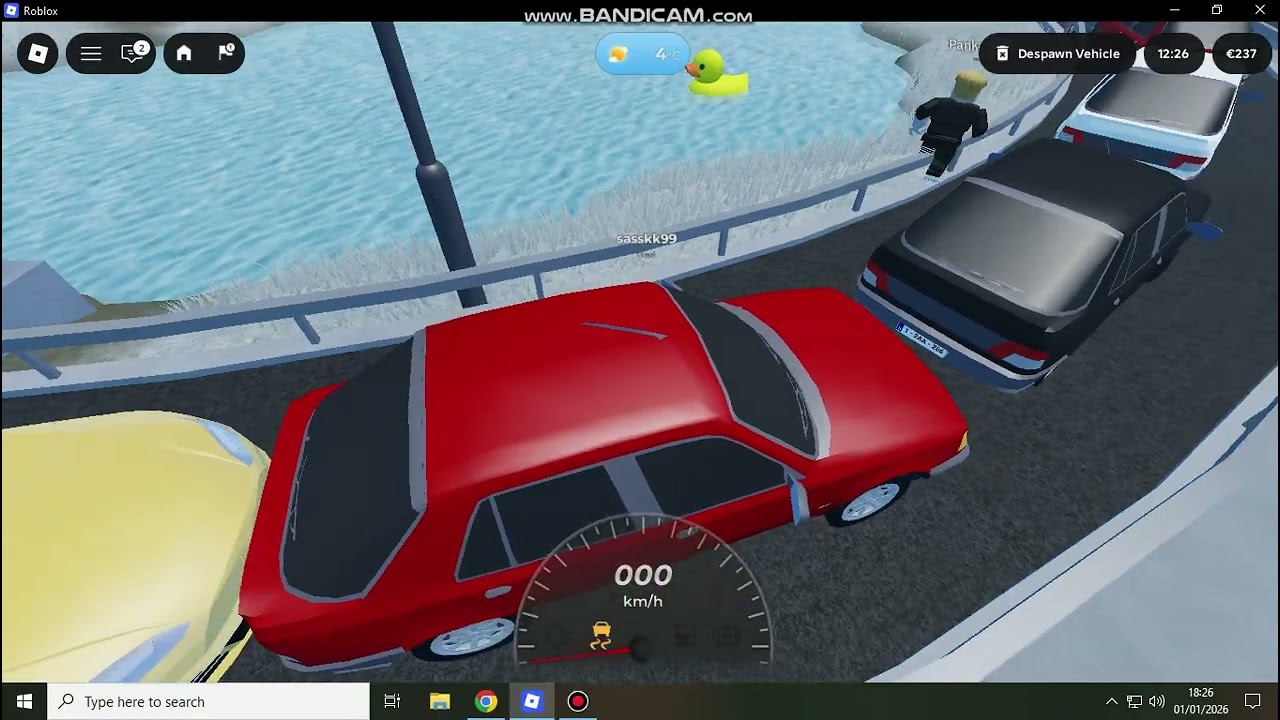The width and height of the screenshot is (1280, 720).
Task: Open chat with two unread messages
Action: point(134,53)
